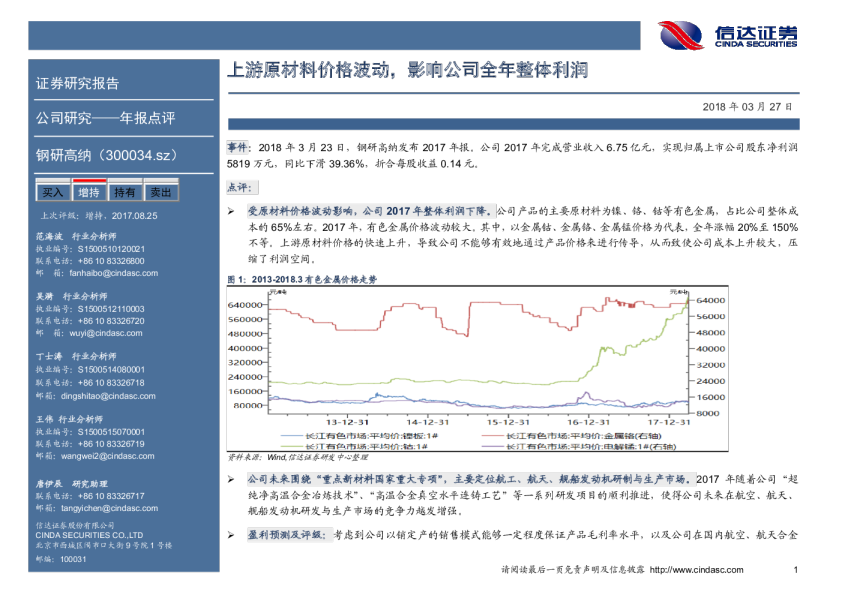Select the 持有 rating box
The image size is (842, 595).
coord(125,192)
